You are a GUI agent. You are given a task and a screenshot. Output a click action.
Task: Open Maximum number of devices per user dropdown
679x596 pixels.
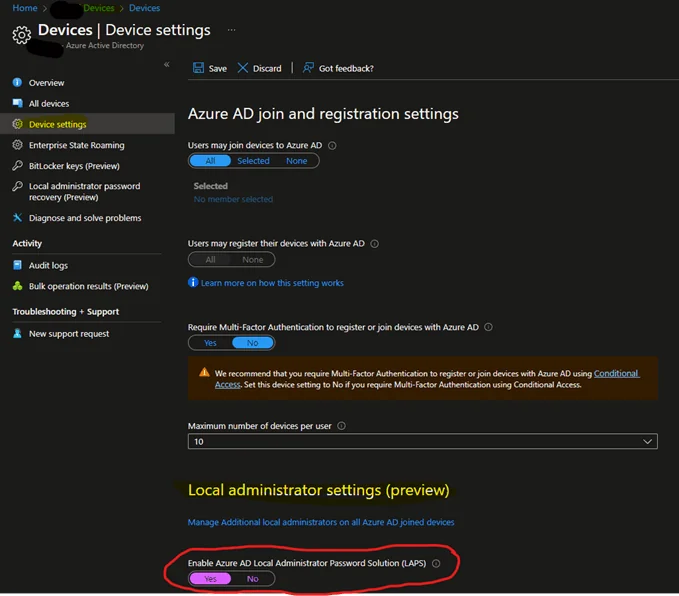click(422, 441)
